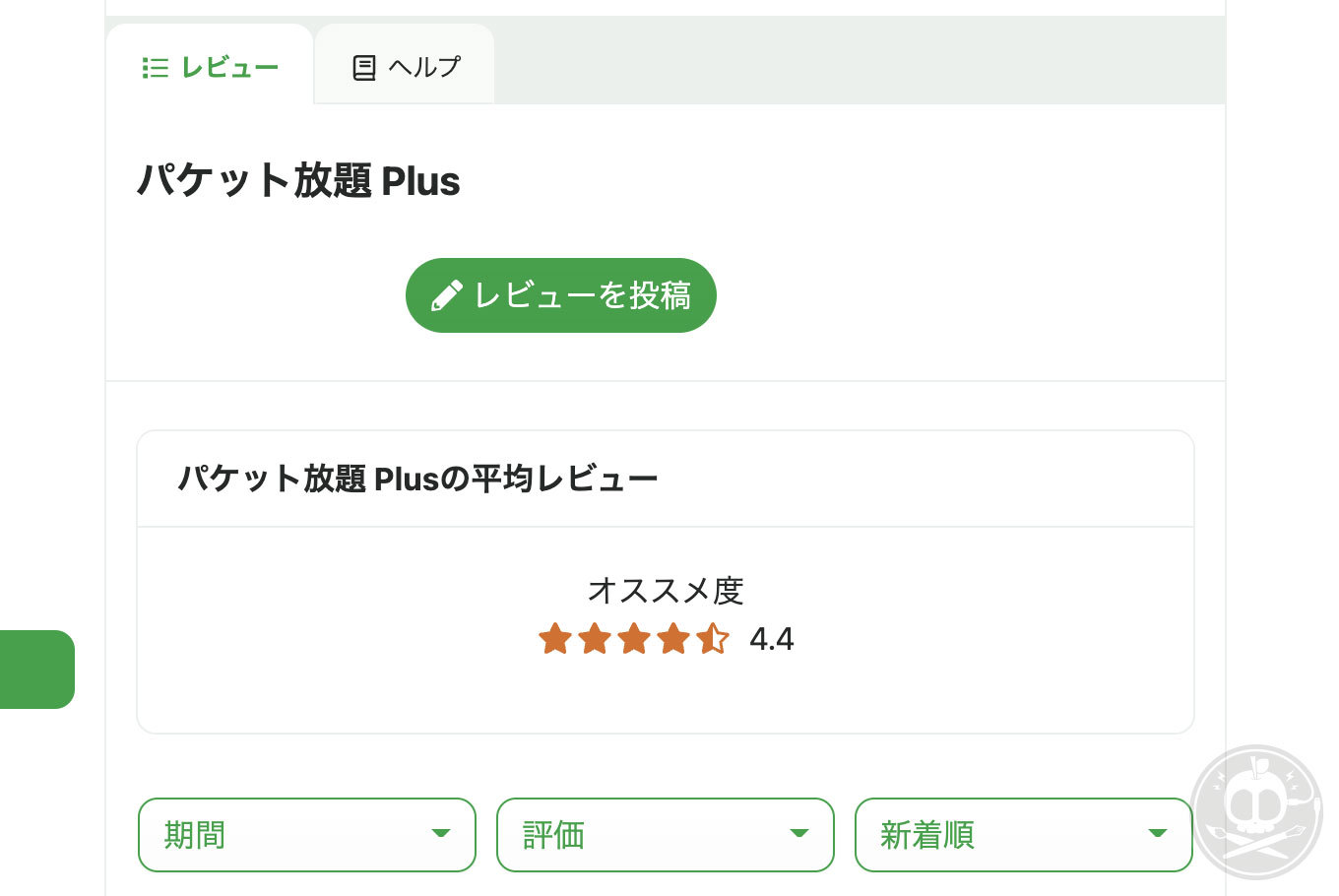Click the book icon on the ヘルプ tab

tap(364, 68)
